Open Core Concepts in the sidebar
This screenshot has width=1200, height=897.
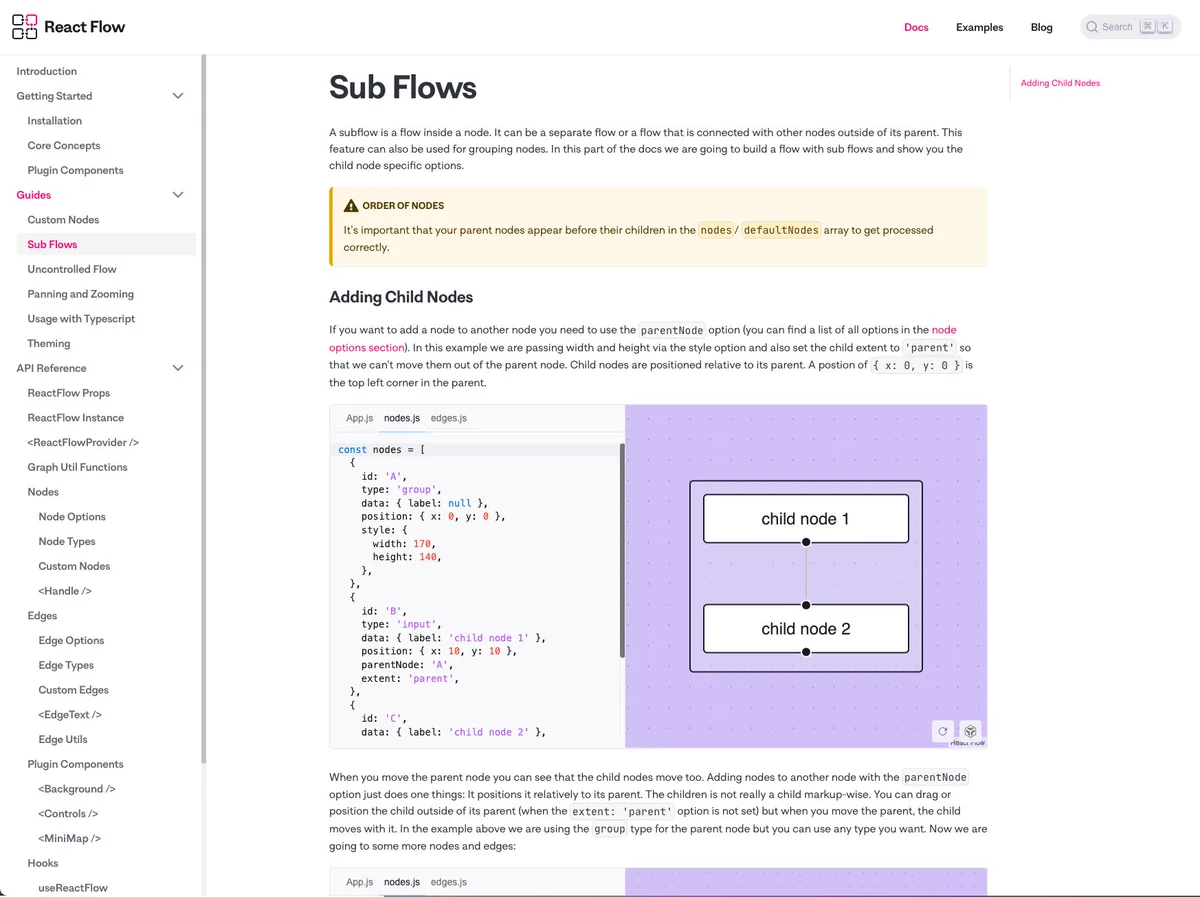[x=64, y=146]
